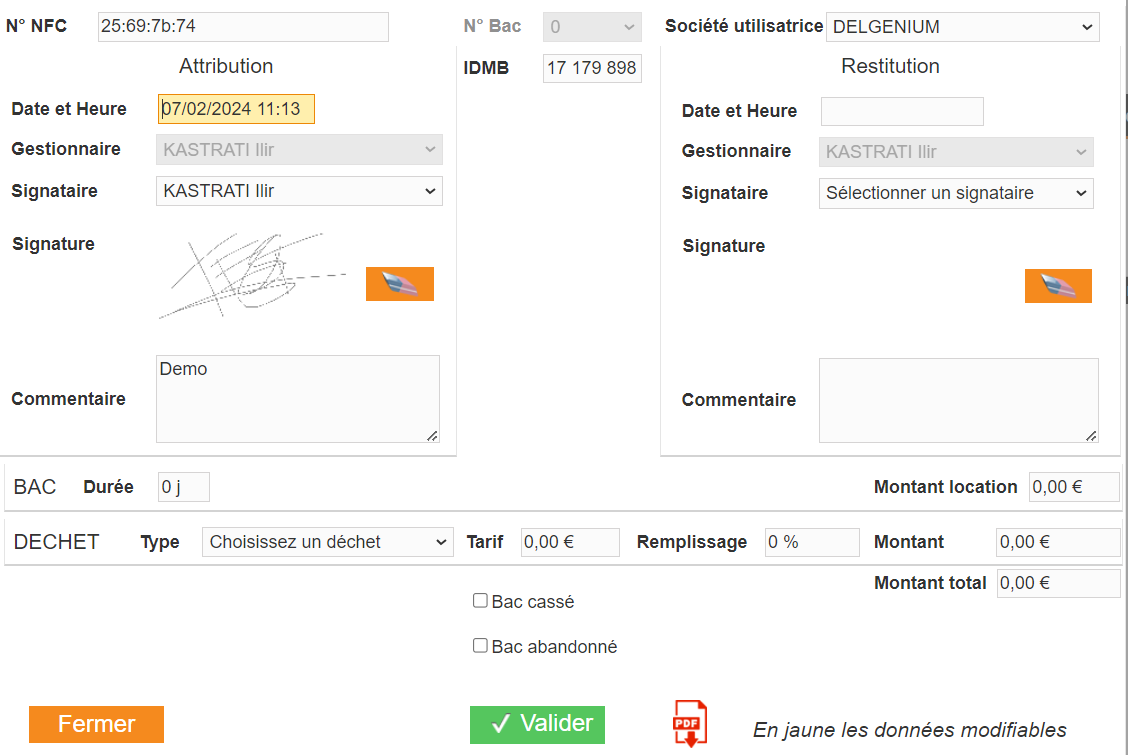Choose a waste type in Choisissez un déchet
This screenshot has width=1128, height=755.
click(x=327, y=542)
